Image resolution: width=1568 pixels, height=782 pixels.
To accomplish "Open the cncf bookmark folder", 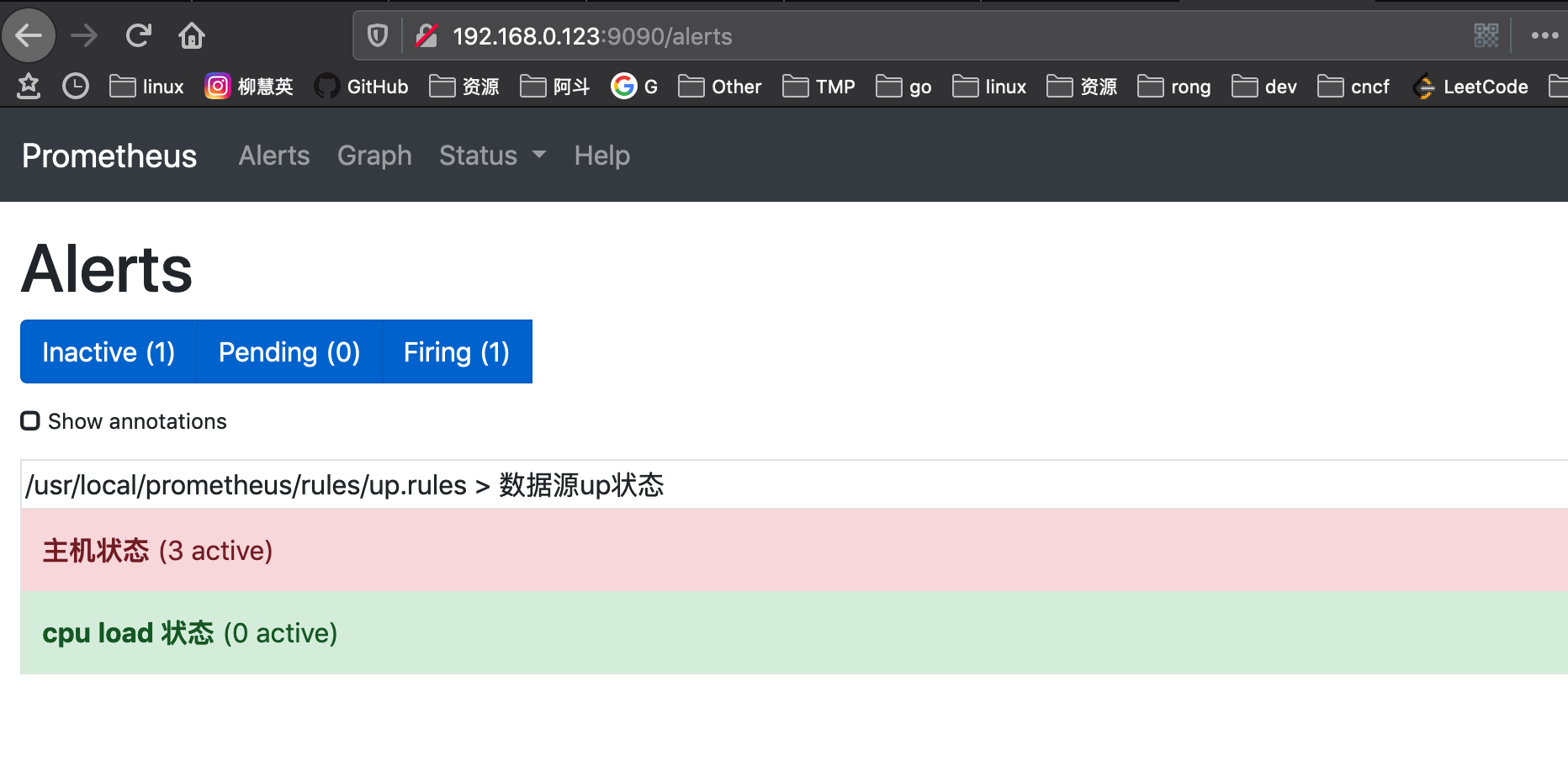I will point(1353,86).
